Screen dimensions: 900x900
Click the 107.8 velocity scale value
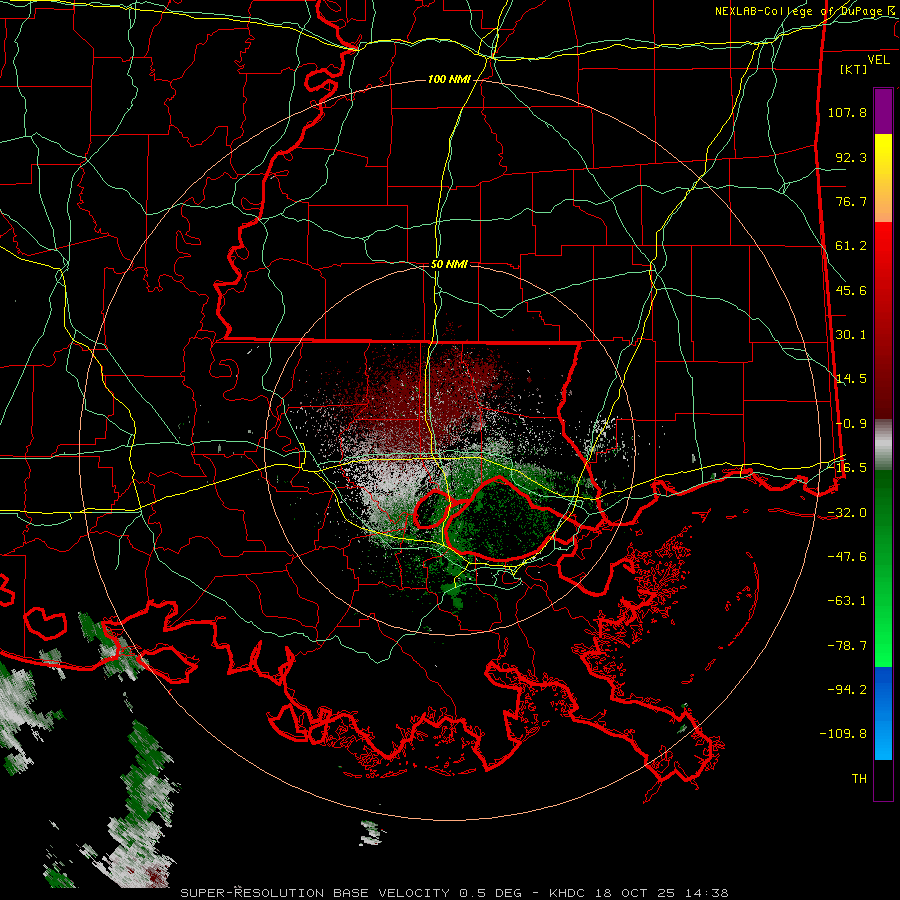pyautogui.click(x=847, y=112)
